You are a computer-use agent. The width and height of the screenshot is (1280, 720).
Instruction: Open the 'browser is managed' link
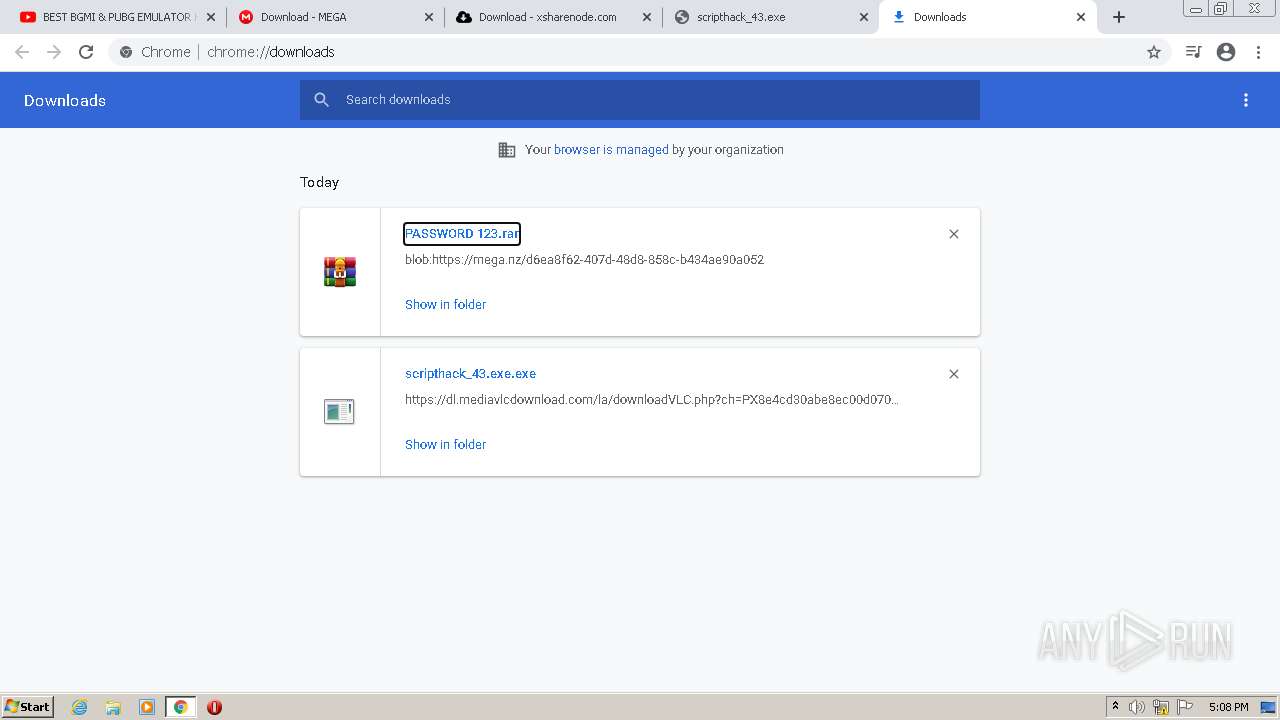(x=611, y=150)
